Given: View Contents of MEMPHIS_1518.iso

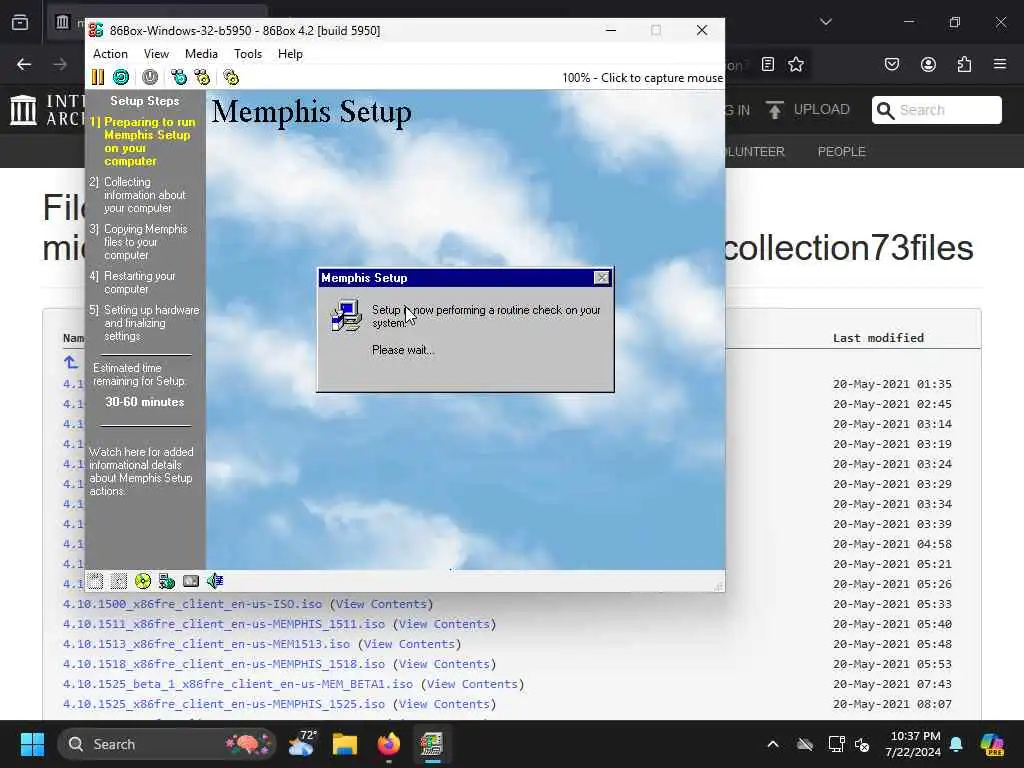Looking at the screenshot, I should point(444,664).
